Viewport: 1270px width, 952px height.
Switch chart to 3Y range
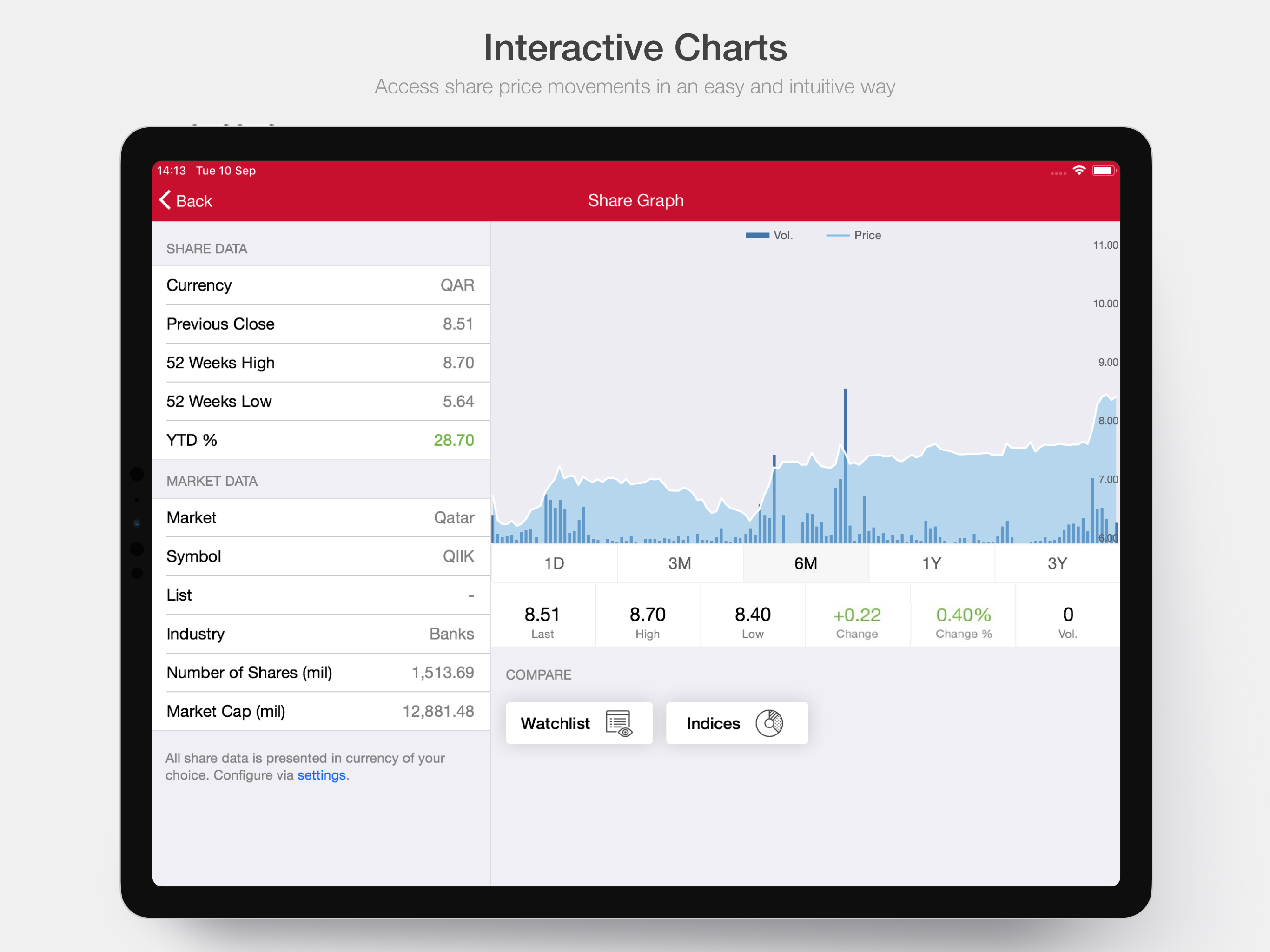tap(1057, 563)
